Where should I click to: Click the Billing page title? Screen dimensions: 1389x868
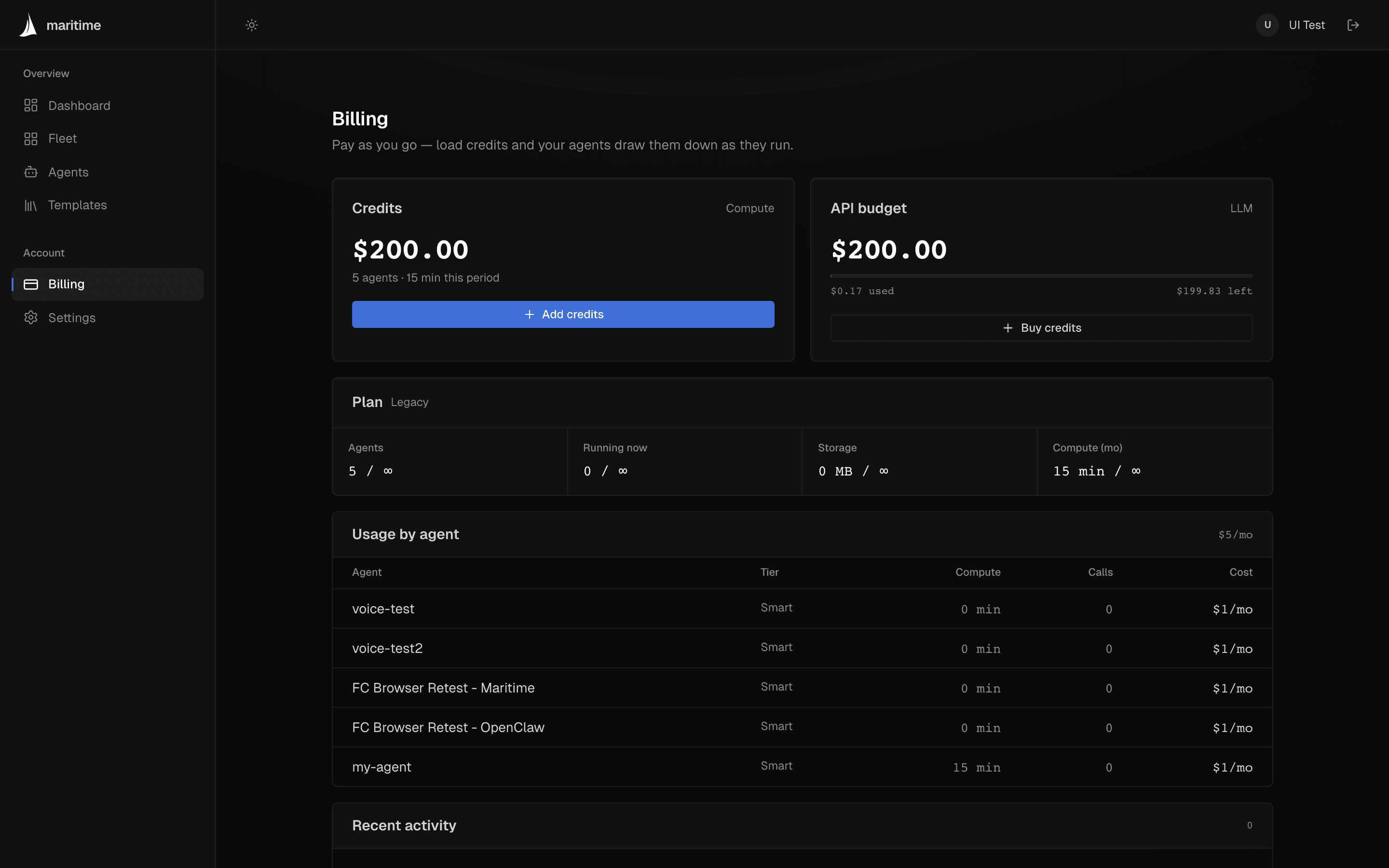pos(360,119)
